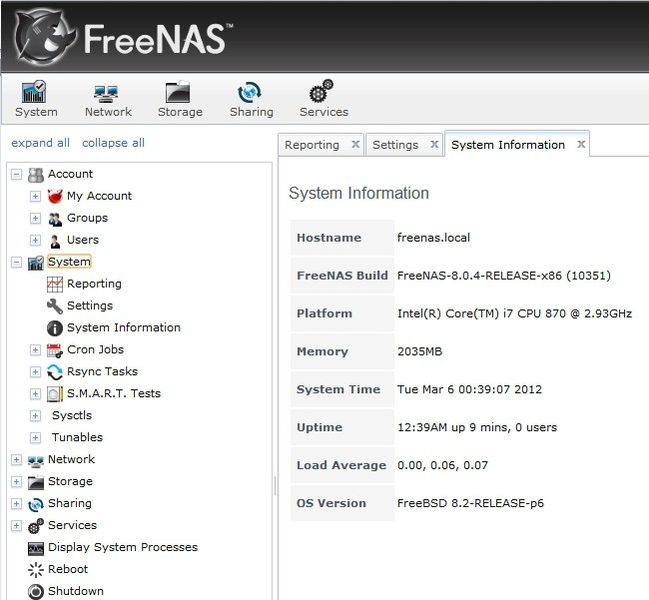Expand the My Account node
The width and height of the screenshot is (649, 600).
(x=35, y=196)
